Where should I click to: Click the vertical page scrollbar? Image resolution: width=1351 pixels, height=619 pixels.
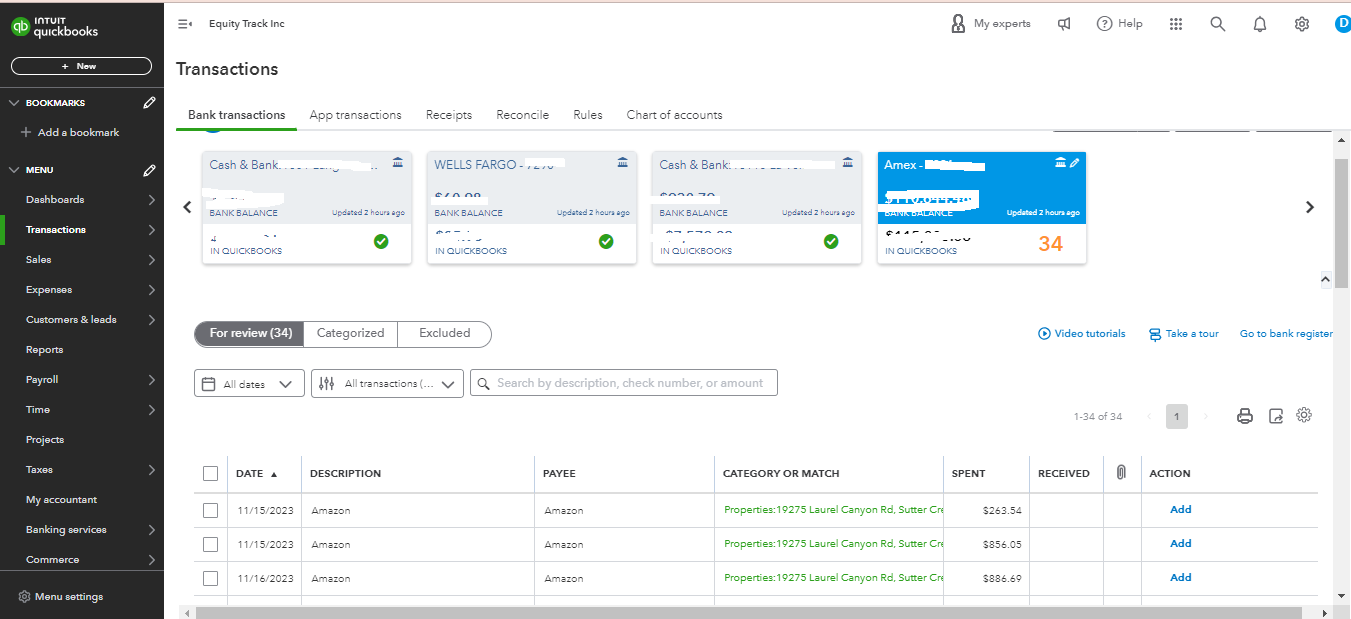tap(1342, 222)
